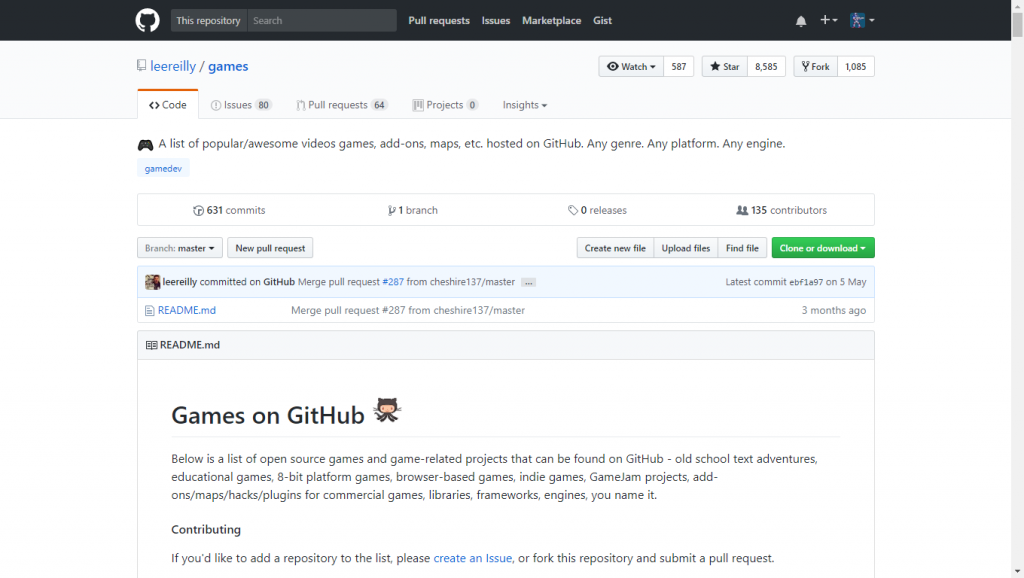Open the README.md file link
The width and height of the screenshot is (1024, 578).
187,310
